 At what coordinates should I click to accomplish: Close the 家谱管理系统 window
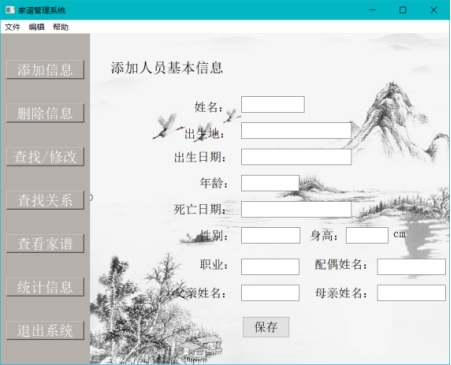tap(433, 10)
